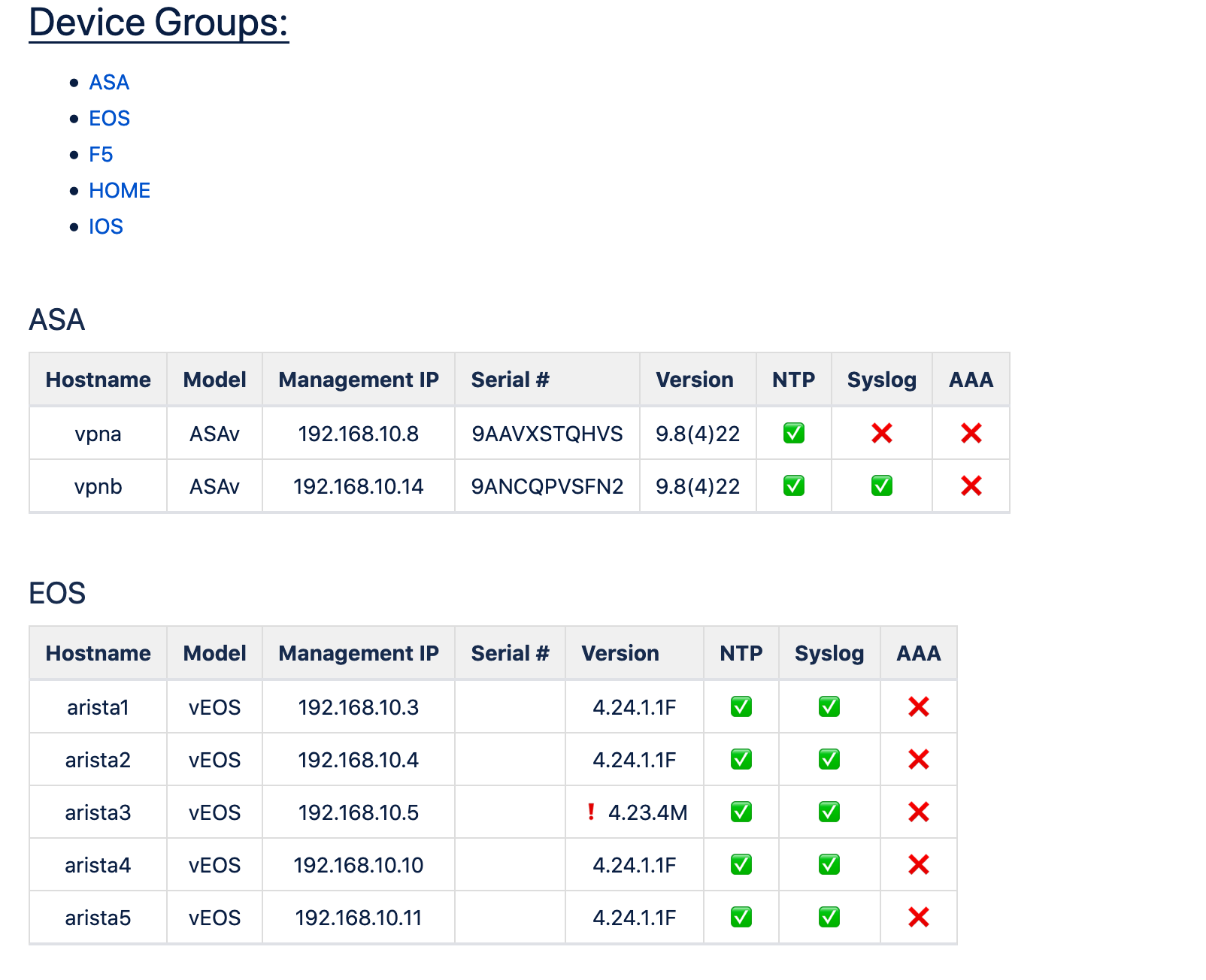The height and width of the screenshot is (980, 1206).
Task: Click the green Syslog check for vpnb
Action: click(x=882, y=485)
